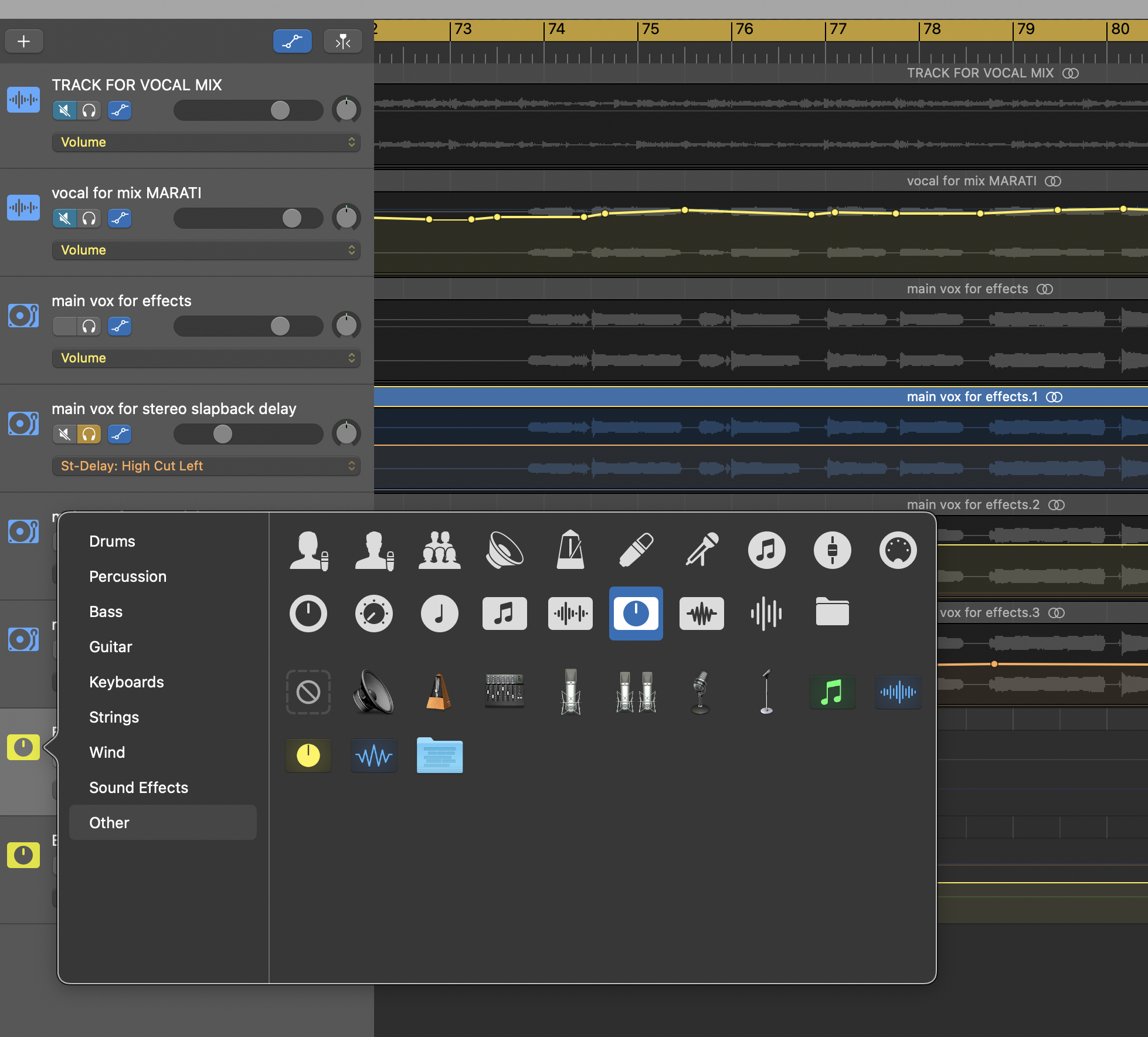Open Volume dropdown on TRACK FOR VOCAL MIX

206,142
